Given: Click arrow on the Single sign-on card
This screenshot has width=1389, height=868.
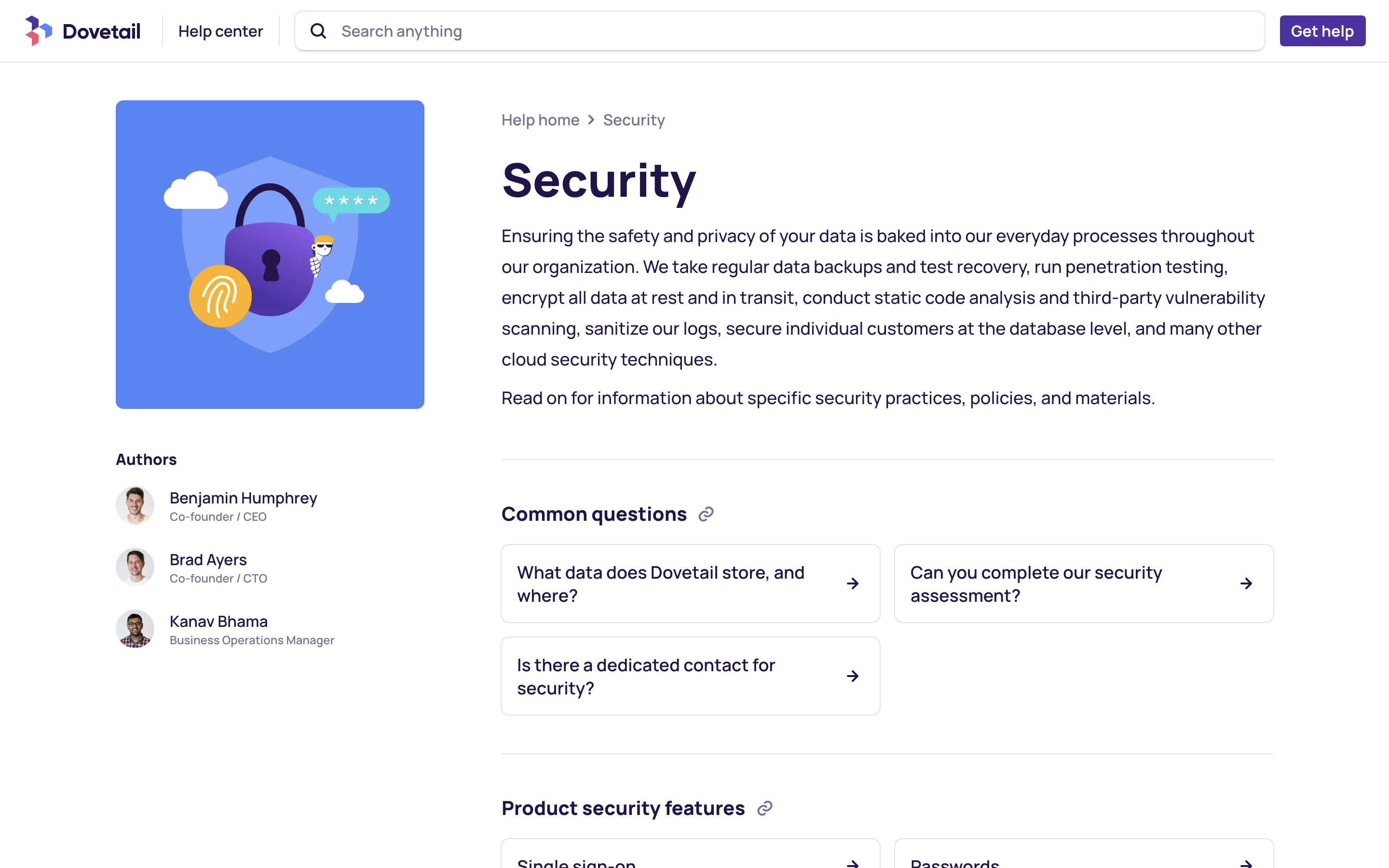Looking at the screenshot, I should [x=852, y=862].
